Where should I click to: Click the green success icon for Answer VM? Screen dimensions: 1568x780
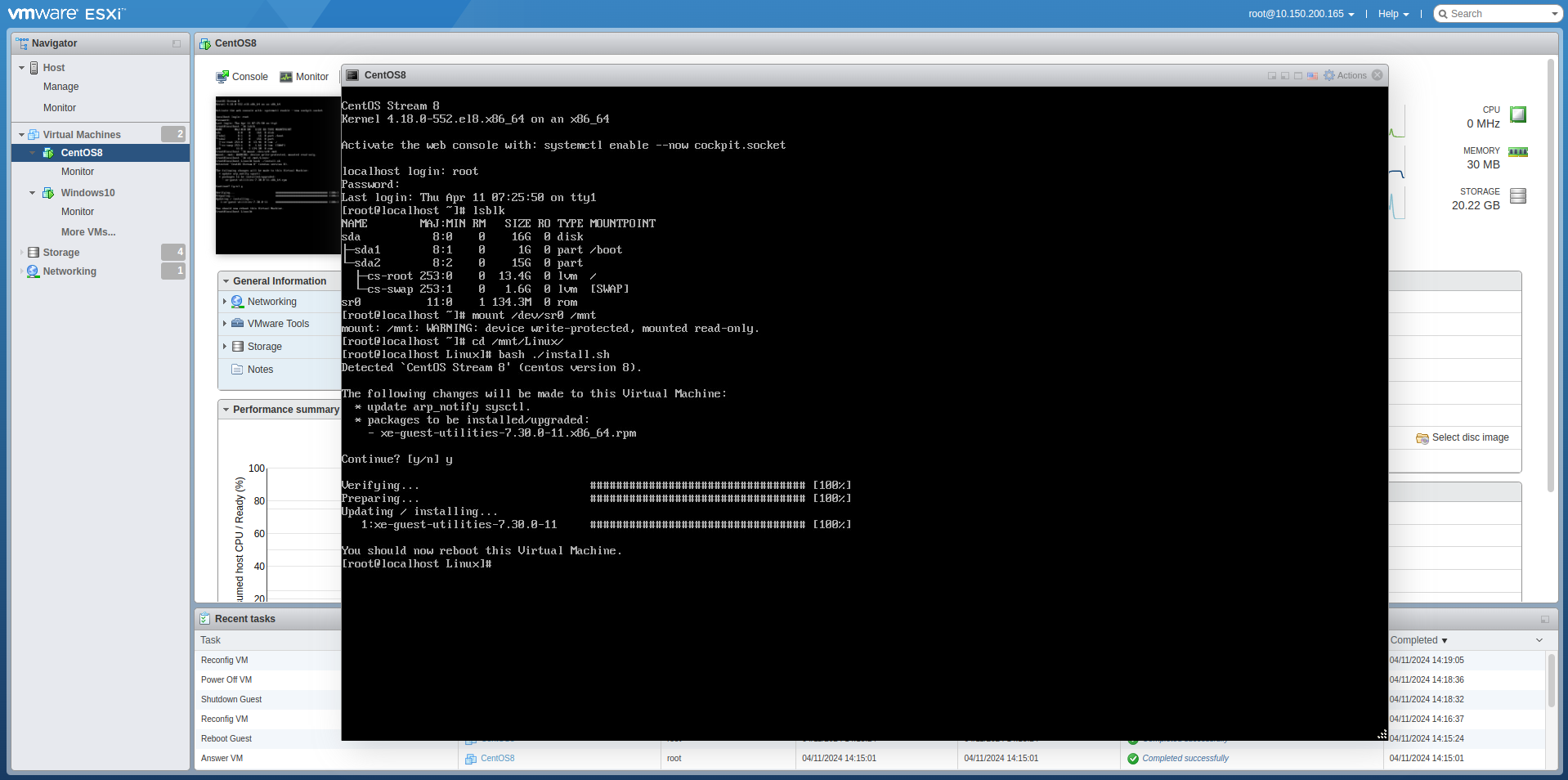(1133, 759)
